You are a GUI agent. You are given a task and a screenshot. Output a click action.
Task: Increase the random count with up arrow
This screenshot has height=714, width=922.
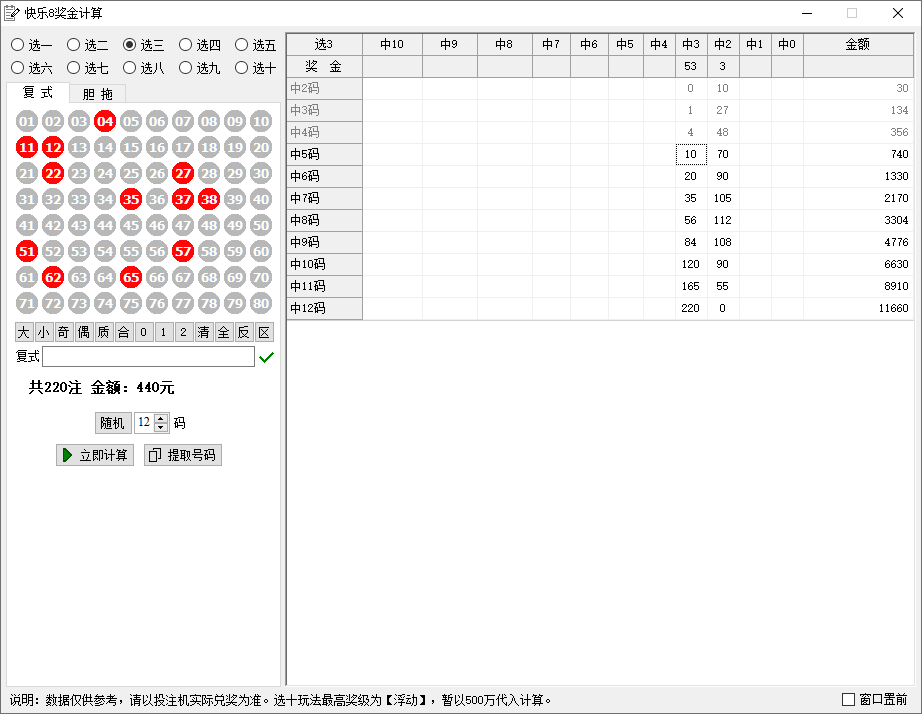[x=161, y=418]
